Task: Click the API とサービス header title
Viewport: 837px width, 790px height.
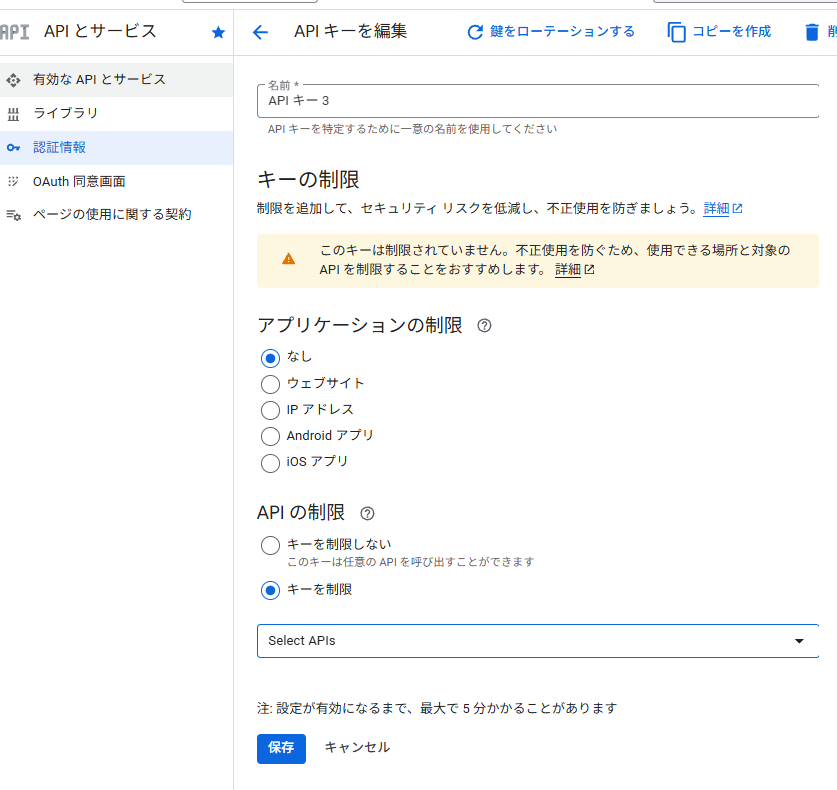Action: 100,31
